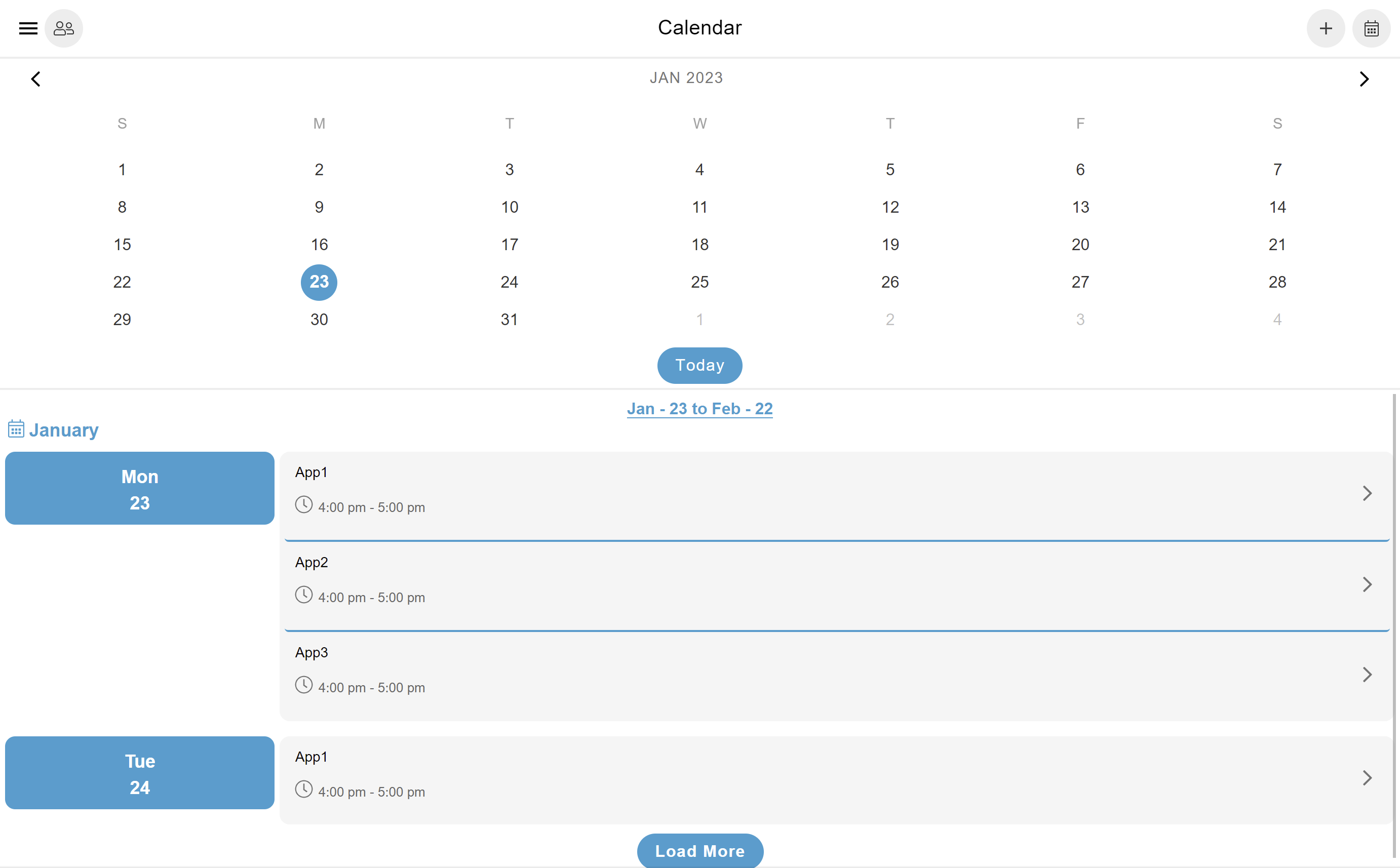The image size is (1400, 868).
Task: Open the hamburger menu
Action: (28, 28)
